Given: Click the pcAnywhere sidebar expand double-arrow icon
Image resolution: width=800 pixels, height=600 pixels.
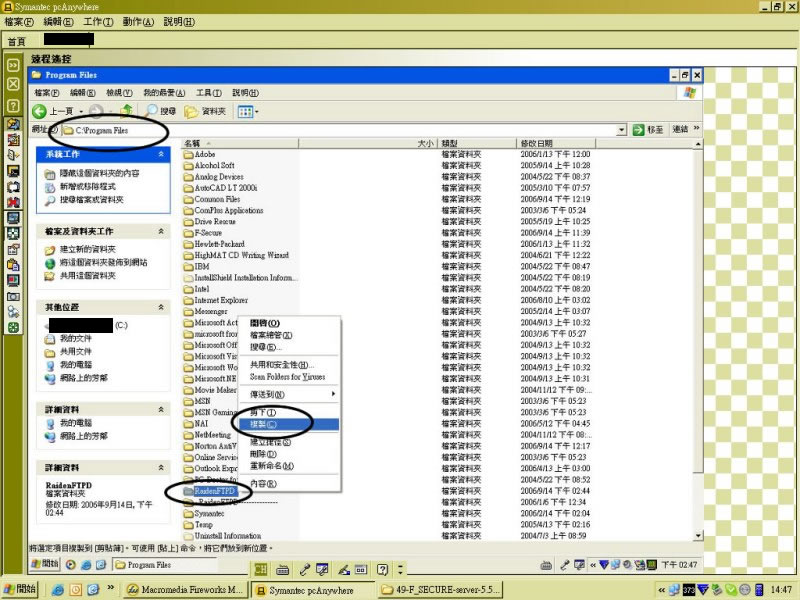Looking at the screenshot, I should pos(13,65).
